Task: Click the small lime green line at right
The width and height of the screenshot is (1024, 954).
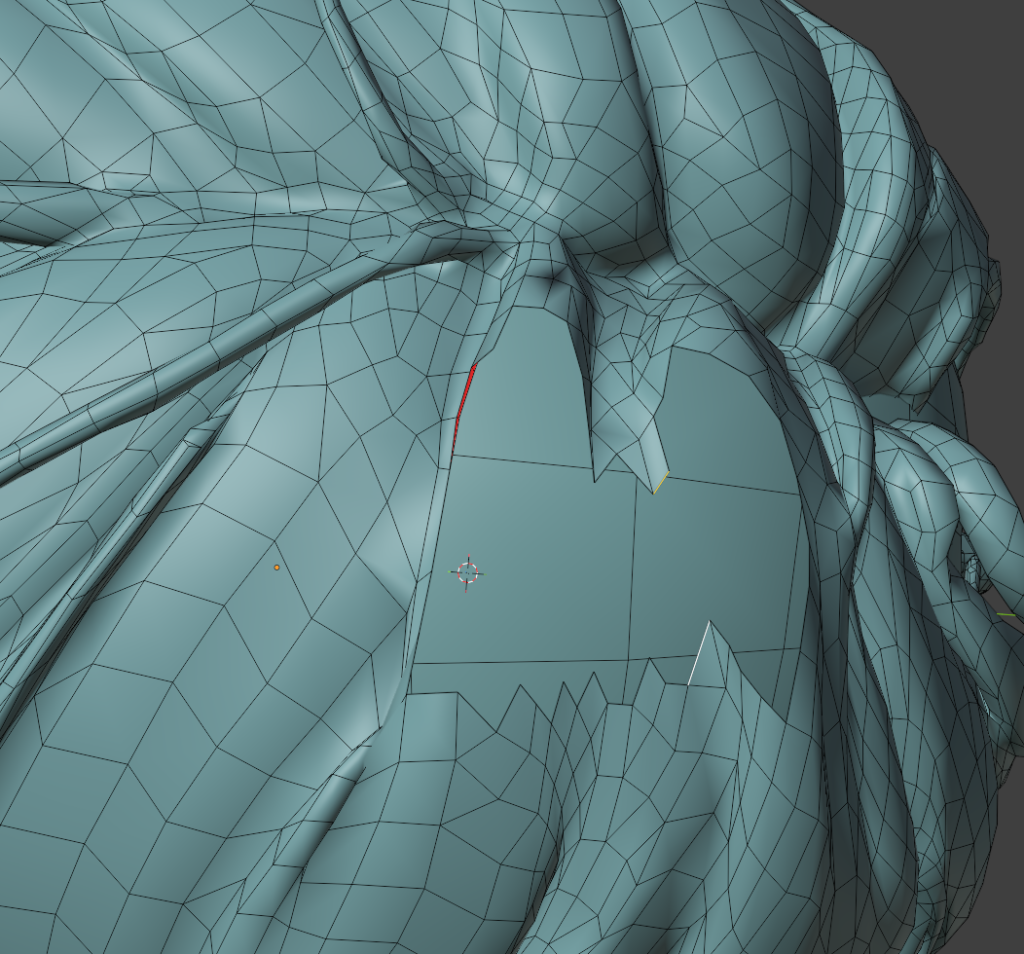Action: [1005, 614]
